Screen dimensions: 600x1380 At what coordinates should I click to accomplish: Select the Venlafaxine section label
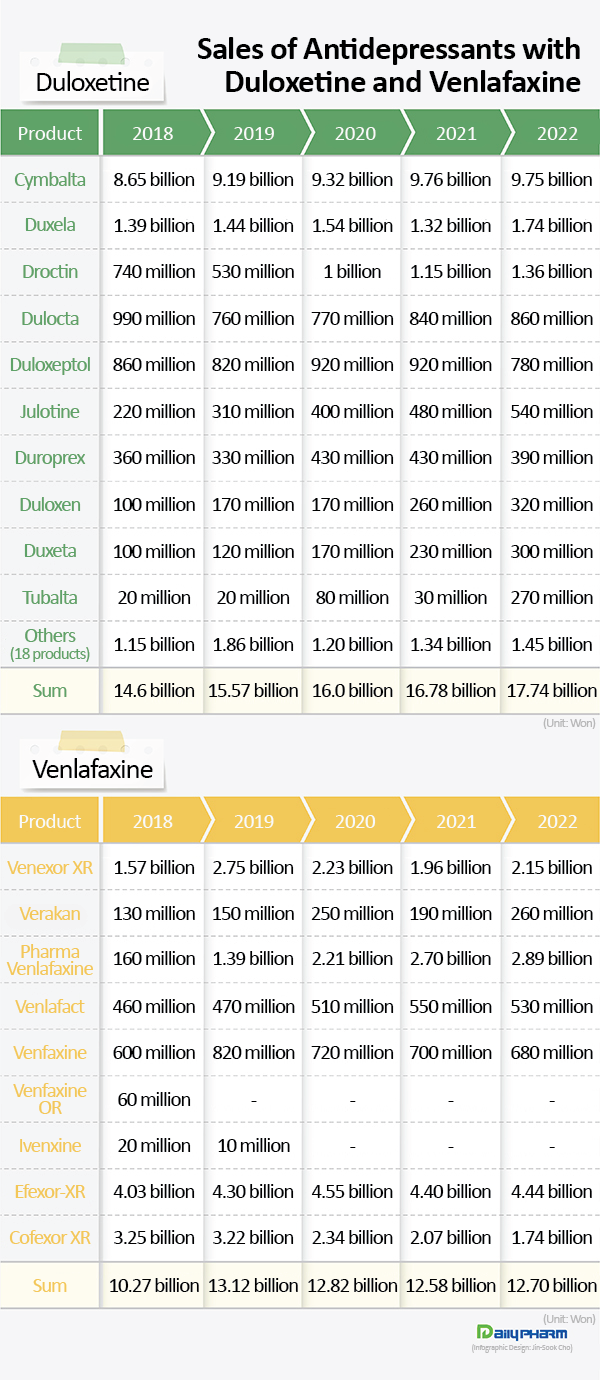point(92,769)
